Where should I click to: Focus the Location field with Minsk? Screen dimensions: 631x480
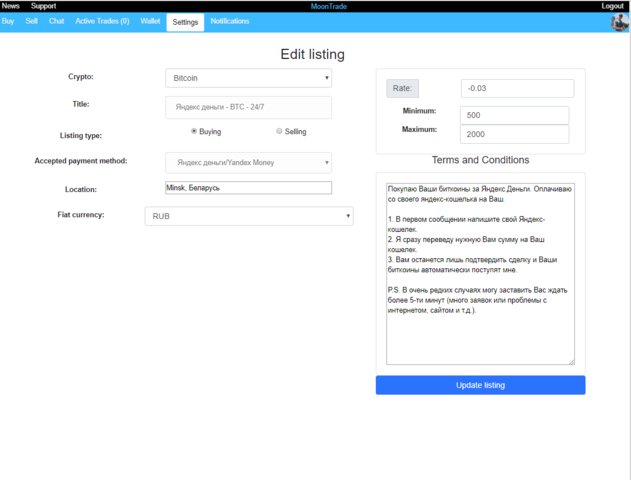[248, 188]
